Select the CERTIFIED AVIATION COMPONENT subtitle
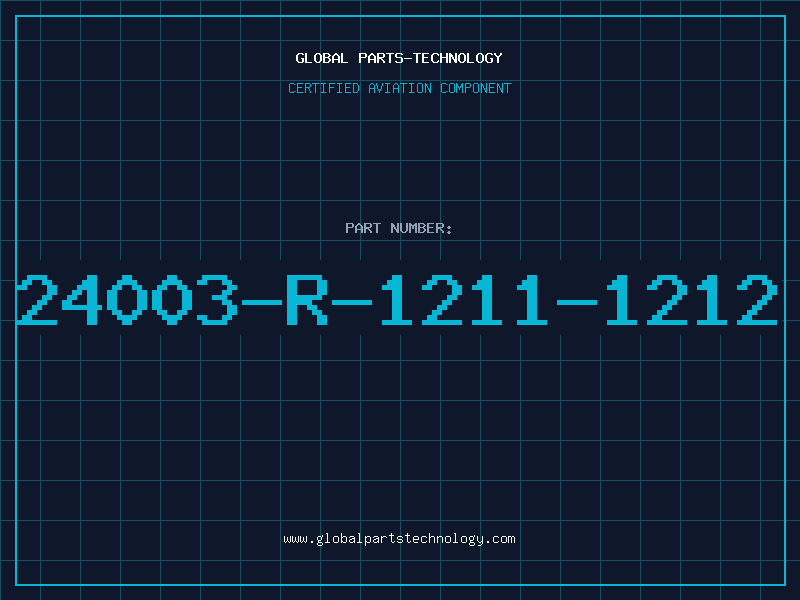 [x=399, y=88]
